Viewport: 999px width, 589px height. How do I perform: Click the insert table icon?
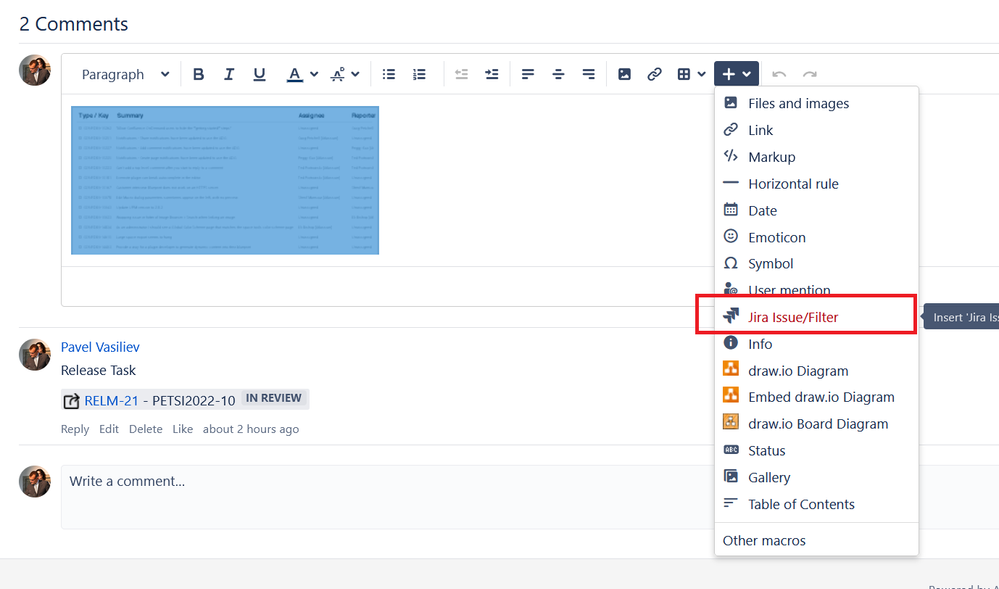[684, 75]
